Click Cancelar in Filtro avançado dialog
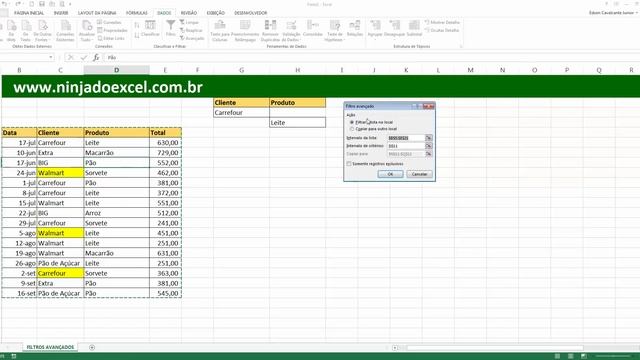 click(x=419, y=174)
